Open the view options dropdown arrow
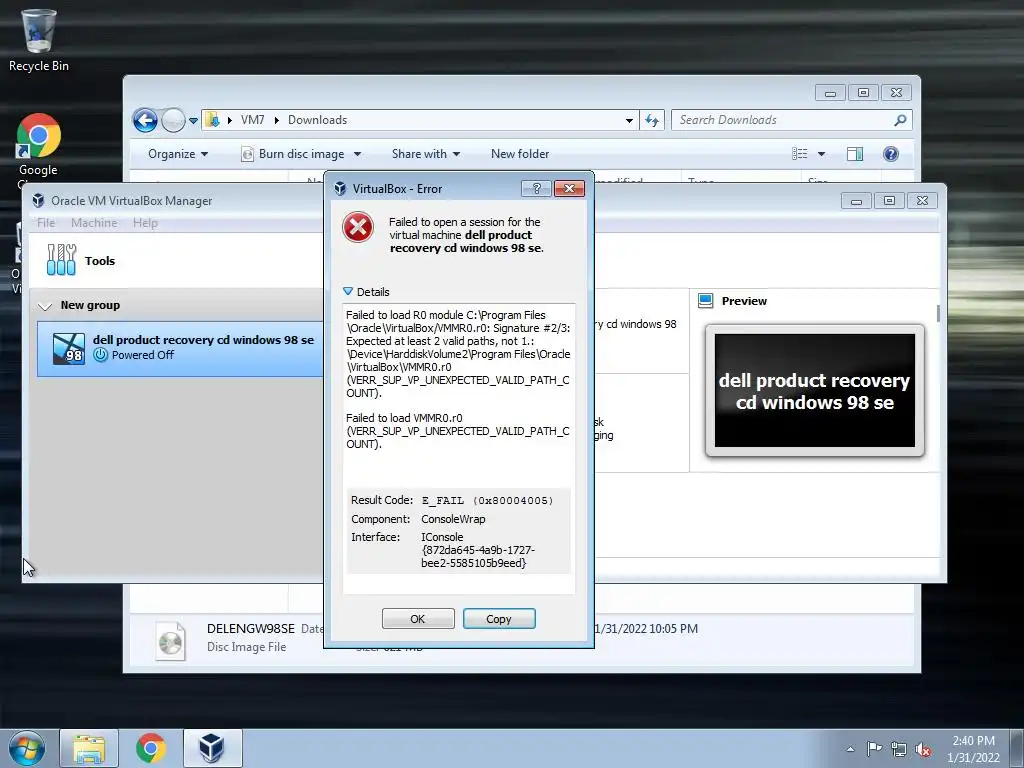1024x768 pixels. click(x=822, y=154)
